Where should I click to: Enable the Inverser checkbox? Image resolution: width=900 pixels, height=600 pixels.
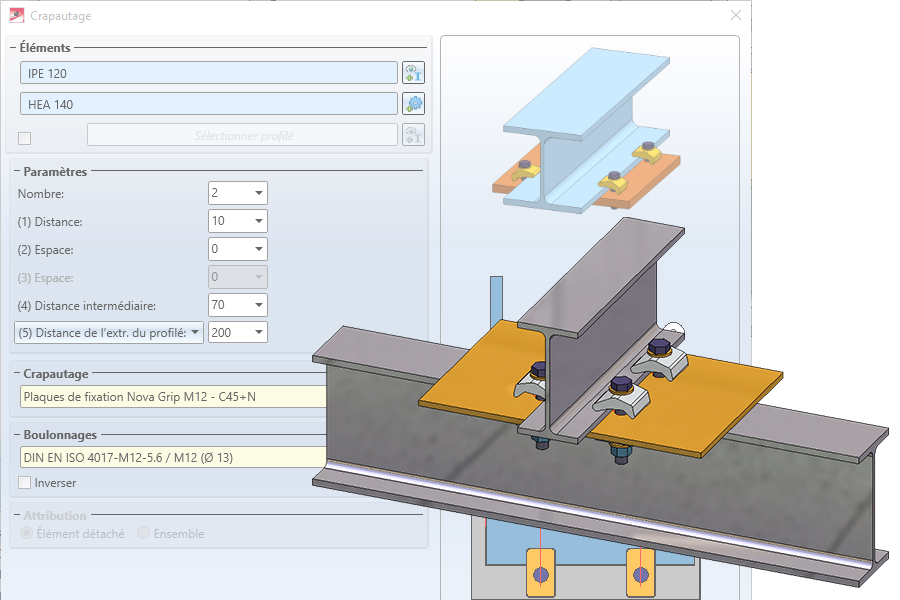25,483
